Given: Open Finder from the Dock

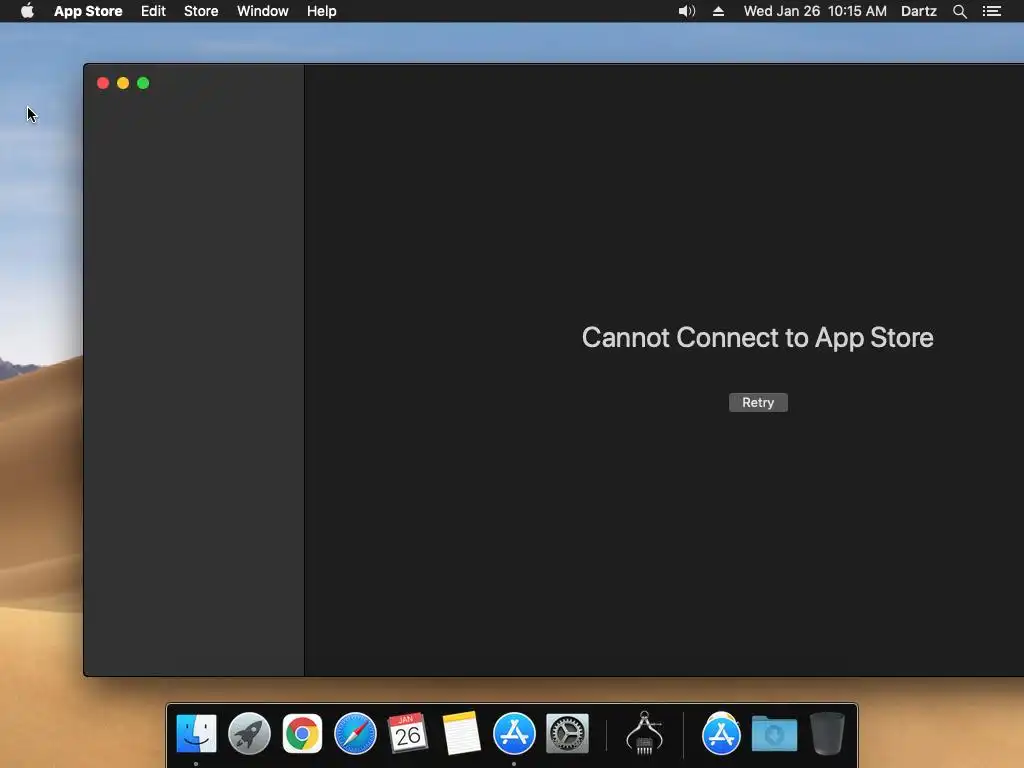Looking at the screenshot, I should tap(196, 733).
